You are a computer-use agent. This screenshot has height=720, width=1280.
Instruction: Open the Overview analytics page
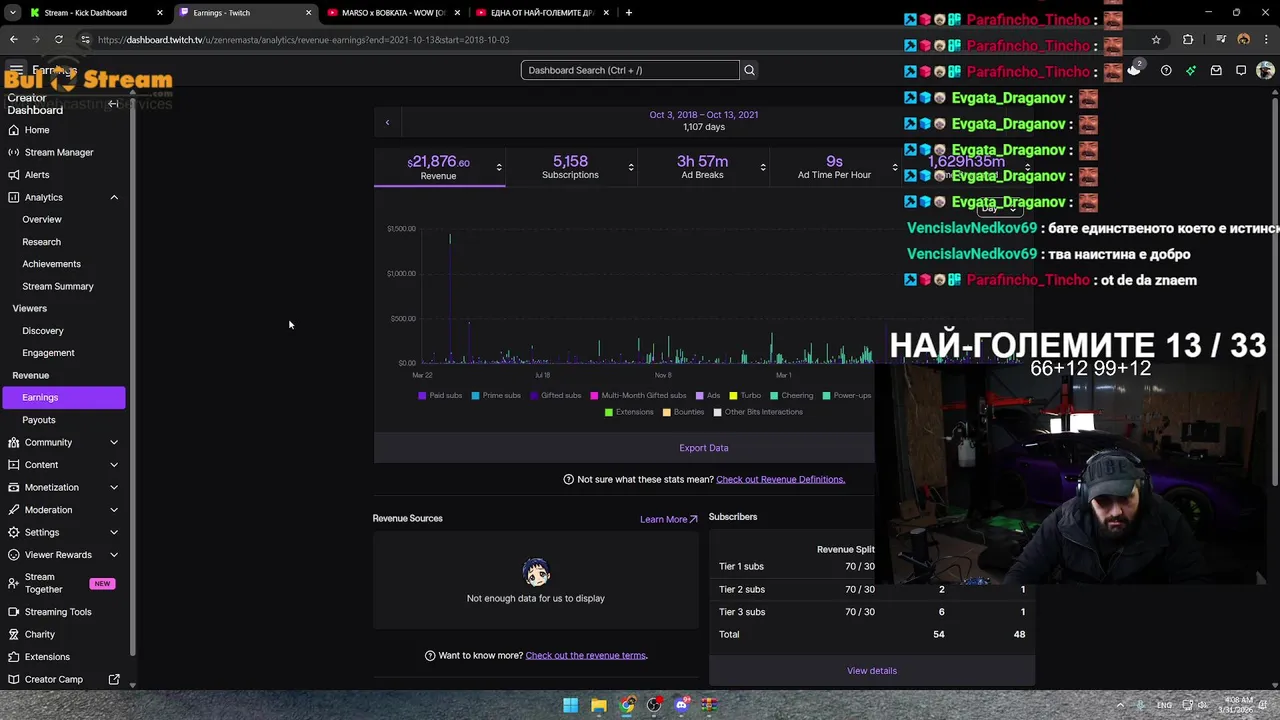42,219
